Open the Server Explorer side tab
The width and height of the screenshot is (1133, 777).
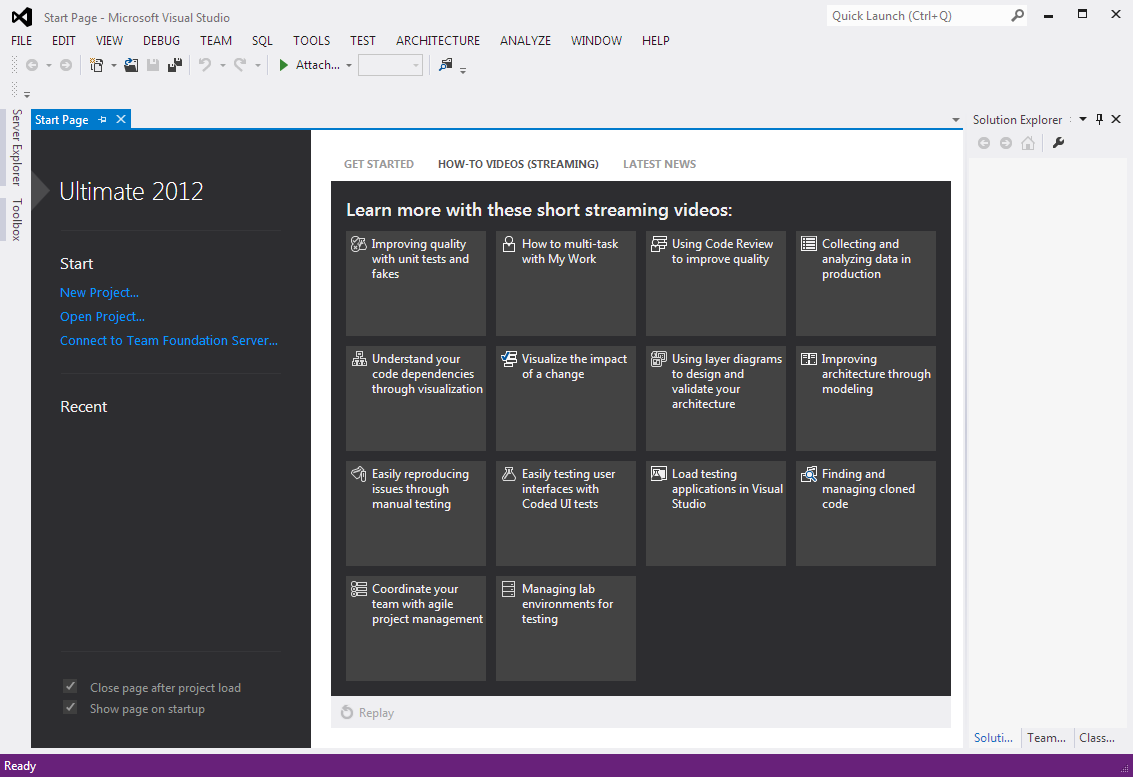pyautogui.click(x=16, y=147)
